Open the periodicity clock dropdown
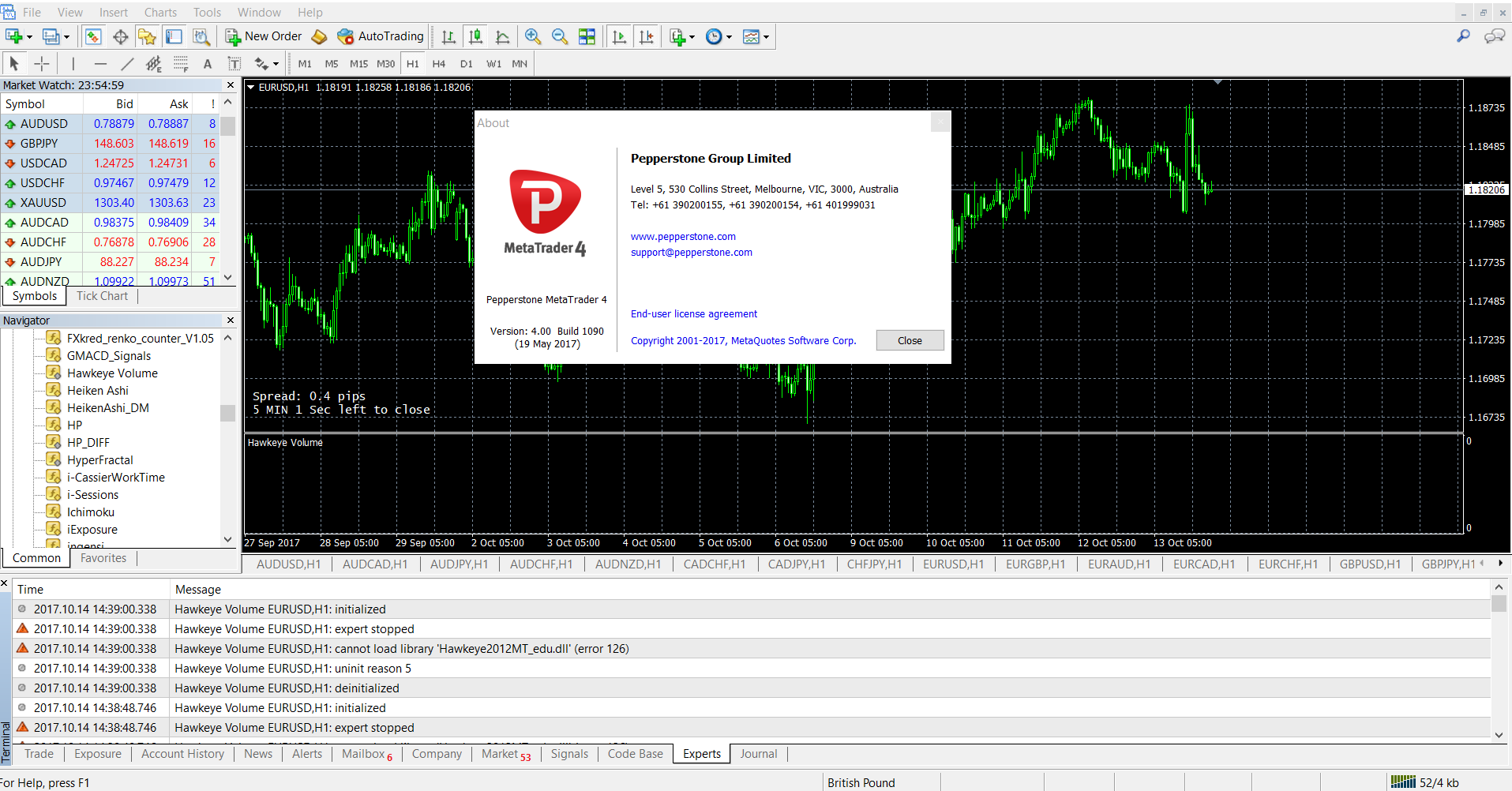This screenshot has width=1512, height=791. pyautogui.click(x=718, y=36)
